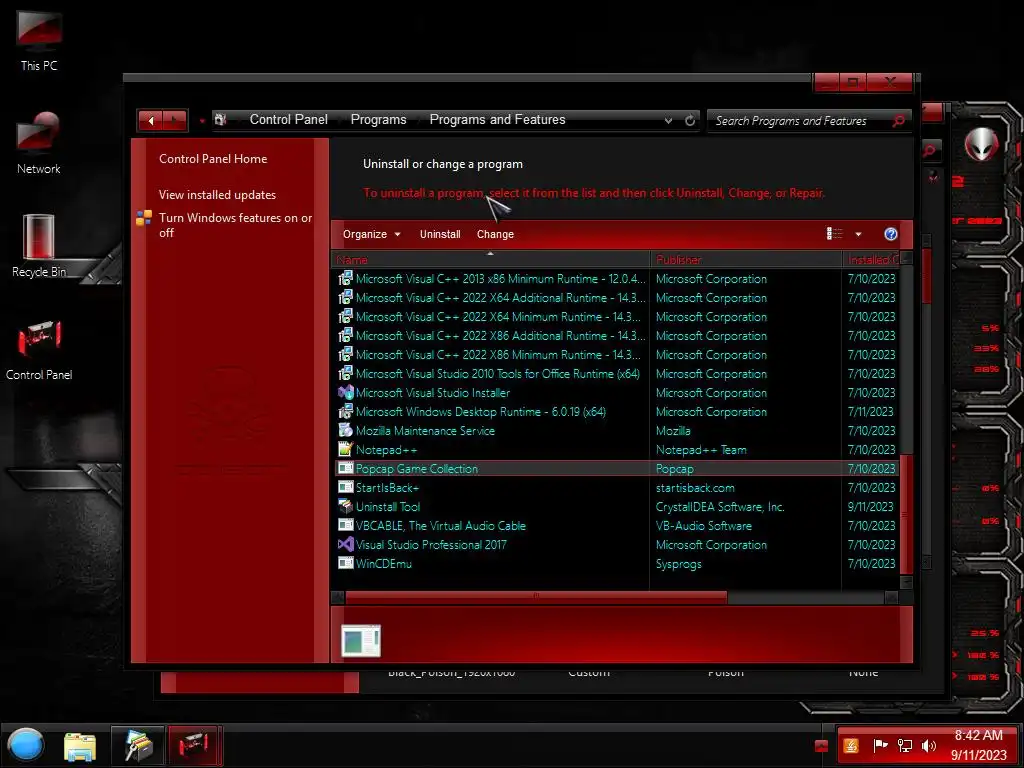Go back with the navigation arrow
Viewport: 1024px width, 768px height.
pyautogui.click(x=151, y=120)
